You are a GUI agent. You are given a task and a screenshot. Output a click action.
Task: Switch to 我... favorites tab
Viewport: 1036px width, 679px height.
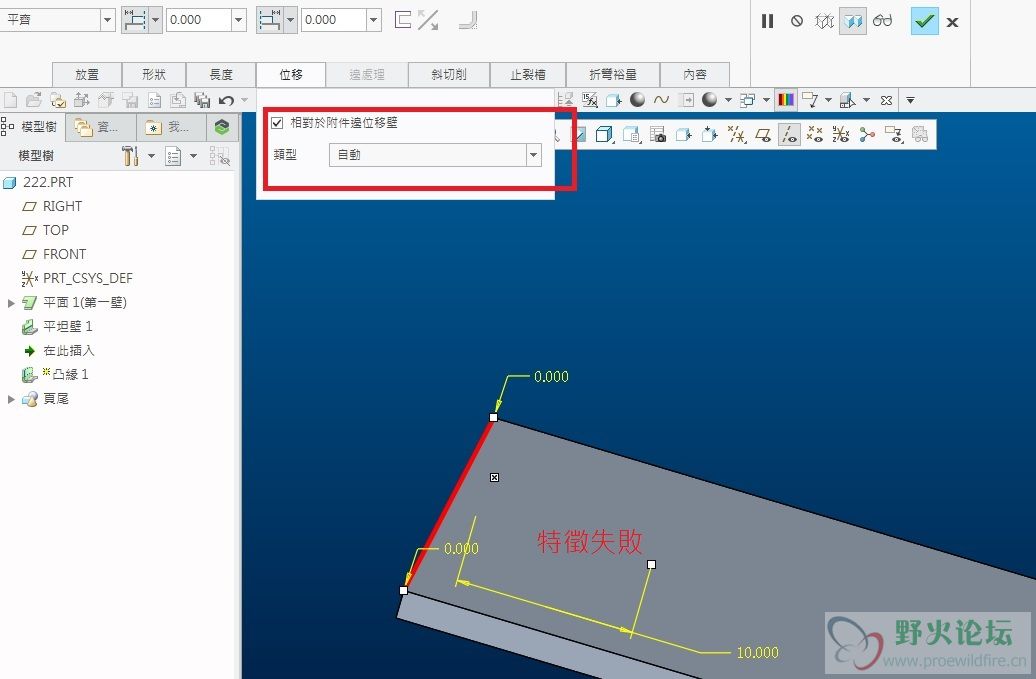[171, 127]
